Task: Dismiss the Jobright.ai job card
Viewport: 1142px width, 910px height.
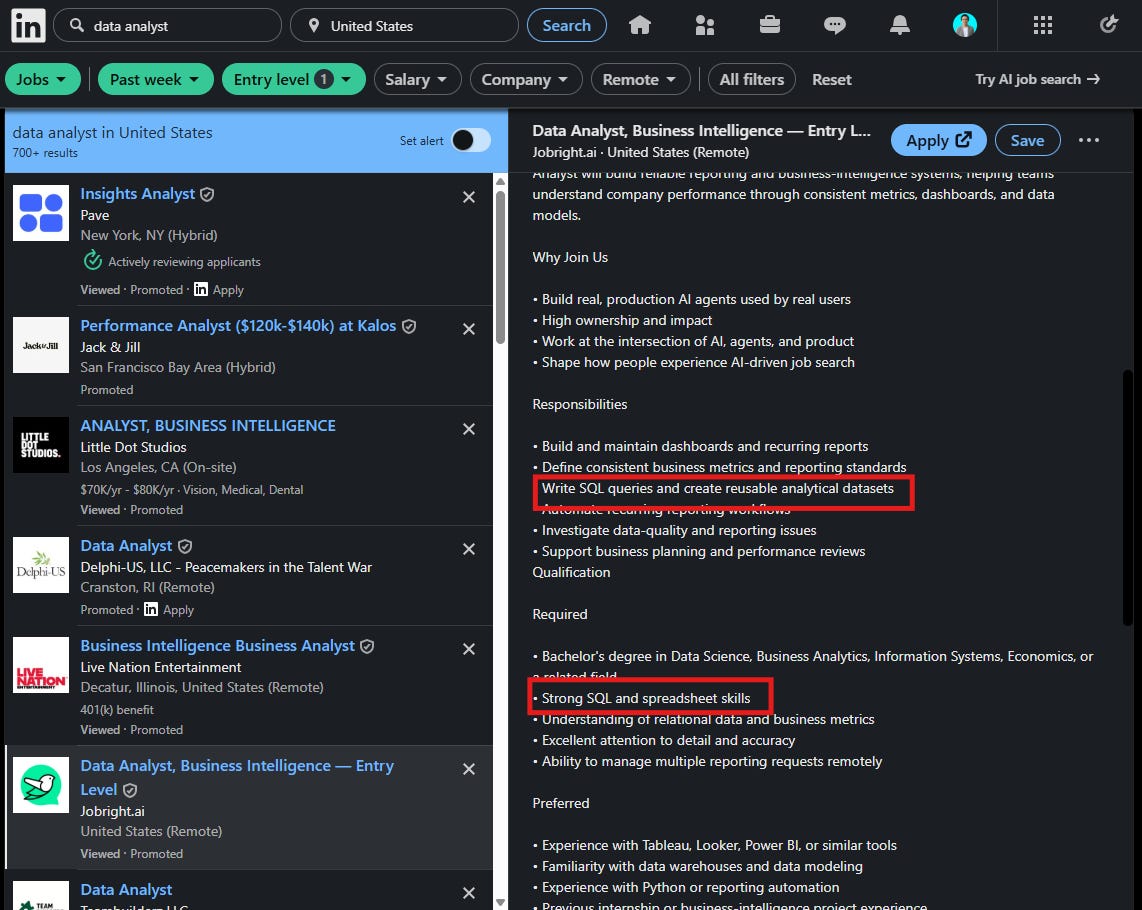Action: coord(469,769)
